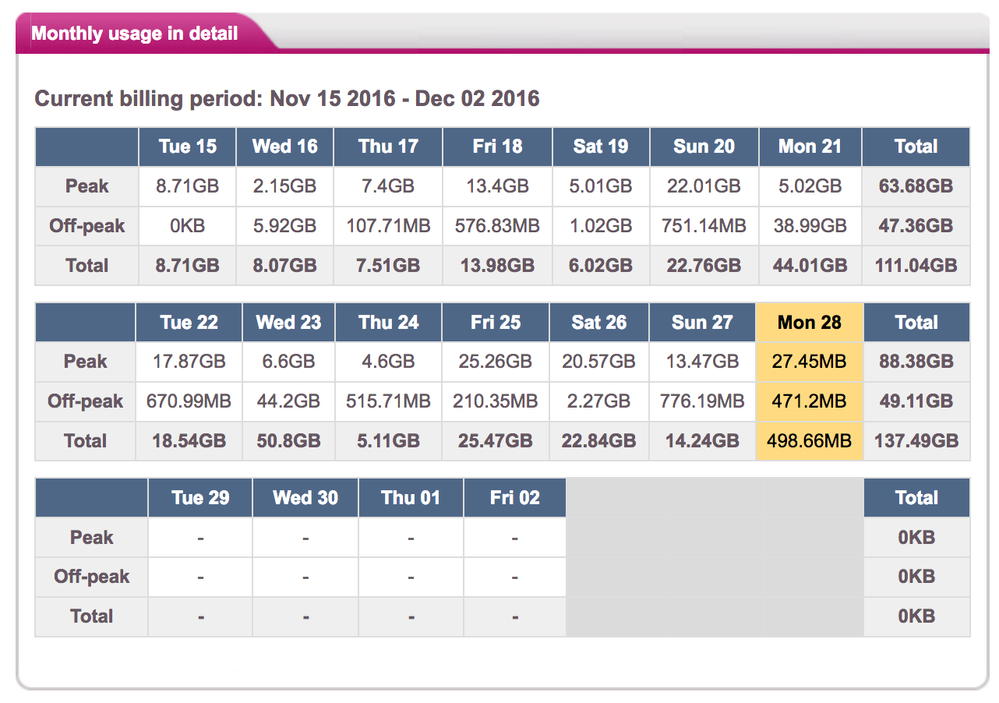Select the Tue 15 column header

pyautogui.click(x=187, y=146)
